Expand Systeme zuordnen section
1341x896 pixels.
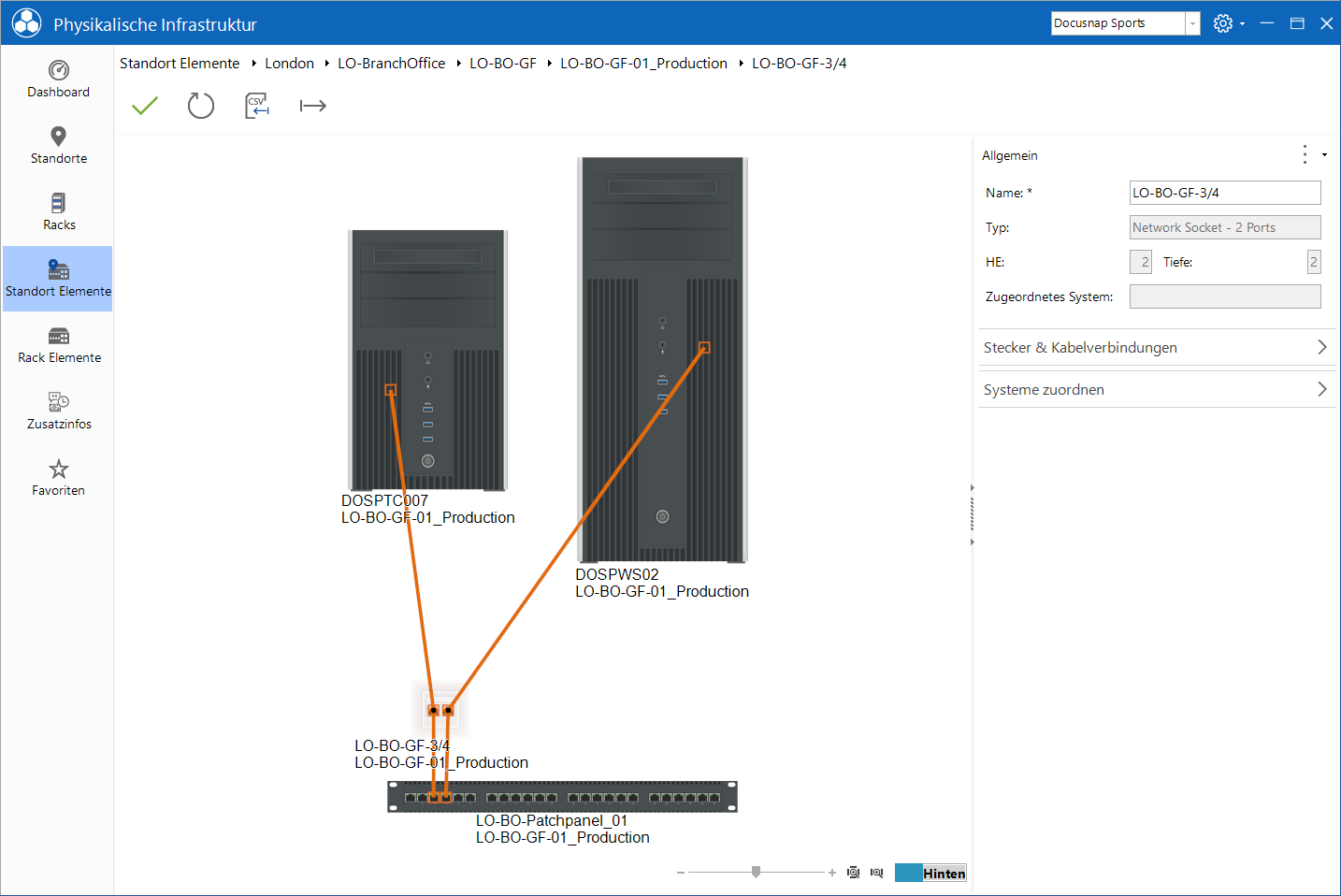pos(1156,389)
